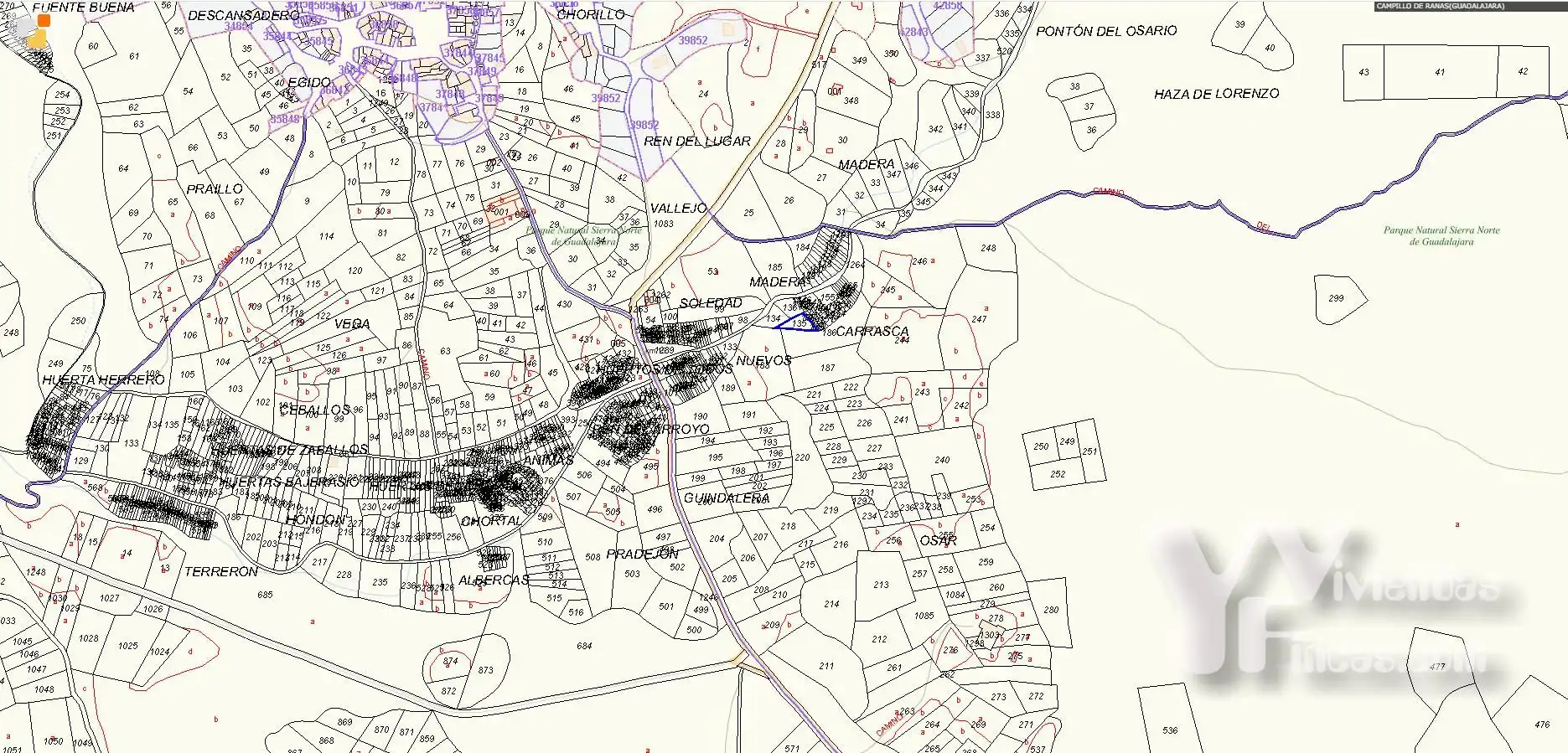Select parcel number 247

pos(979,319)
